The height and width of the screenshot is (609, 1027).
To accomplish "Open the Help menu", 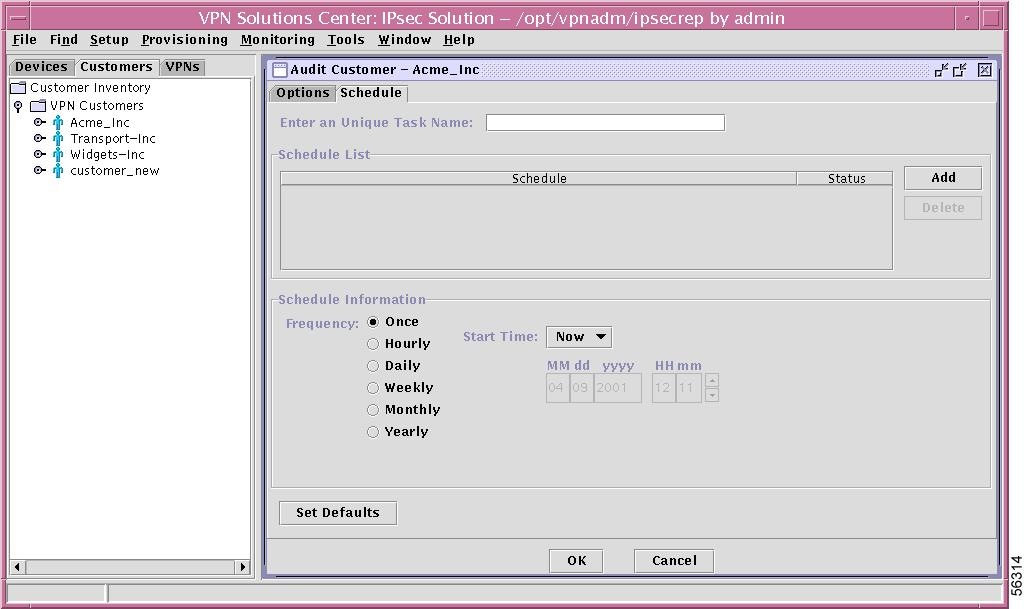I will click(459, 40).
